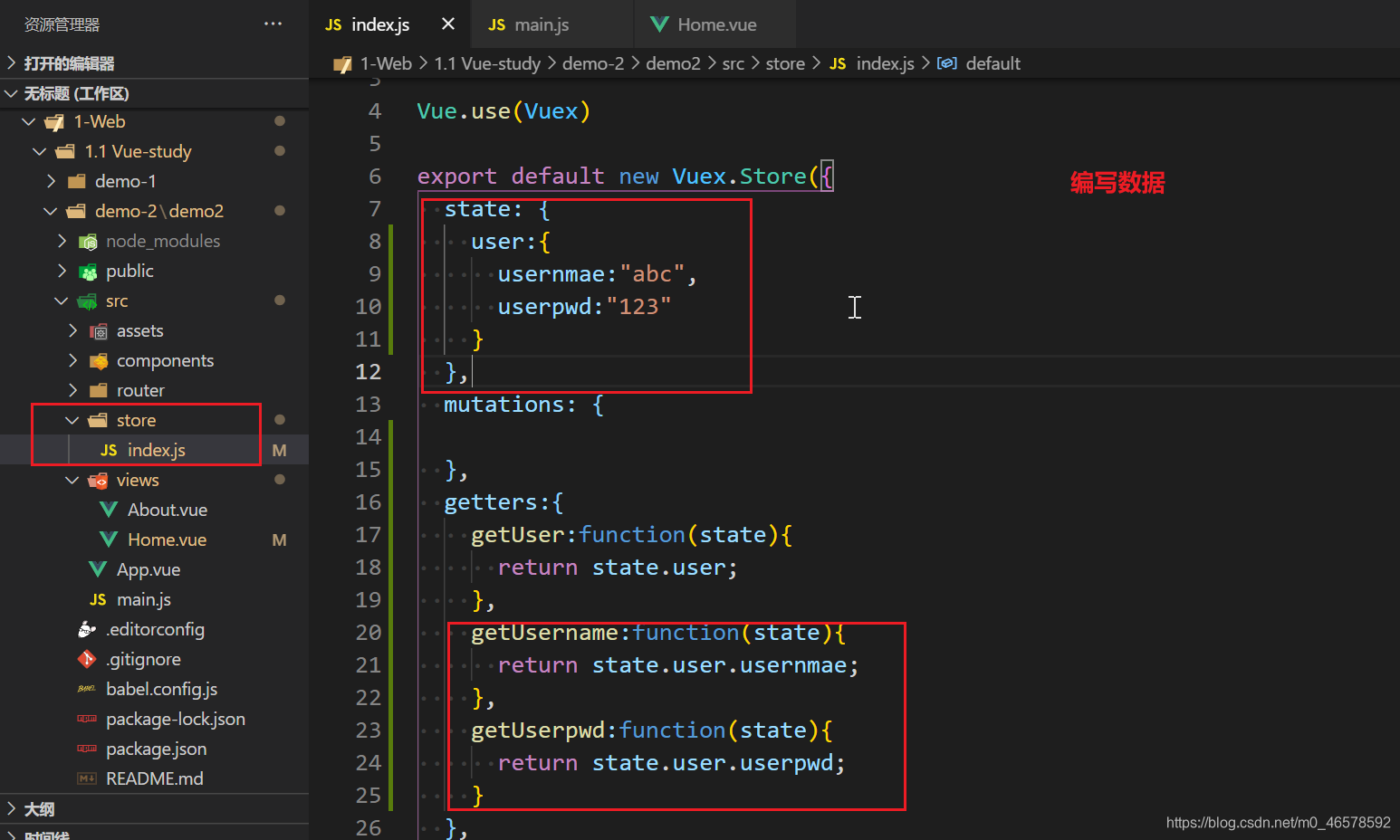Click the package.json npm icon

coord(87,749)
